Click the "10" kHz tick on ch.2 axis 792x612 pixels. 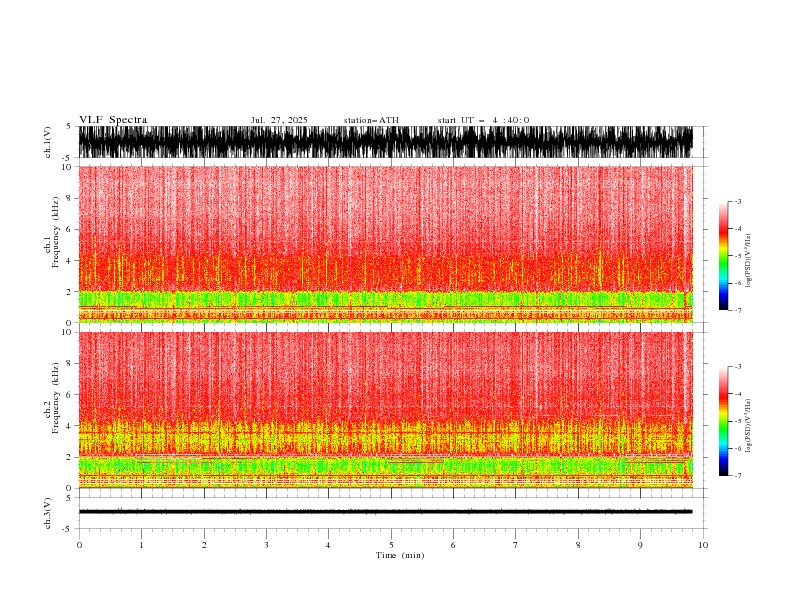tap(67, 332)
